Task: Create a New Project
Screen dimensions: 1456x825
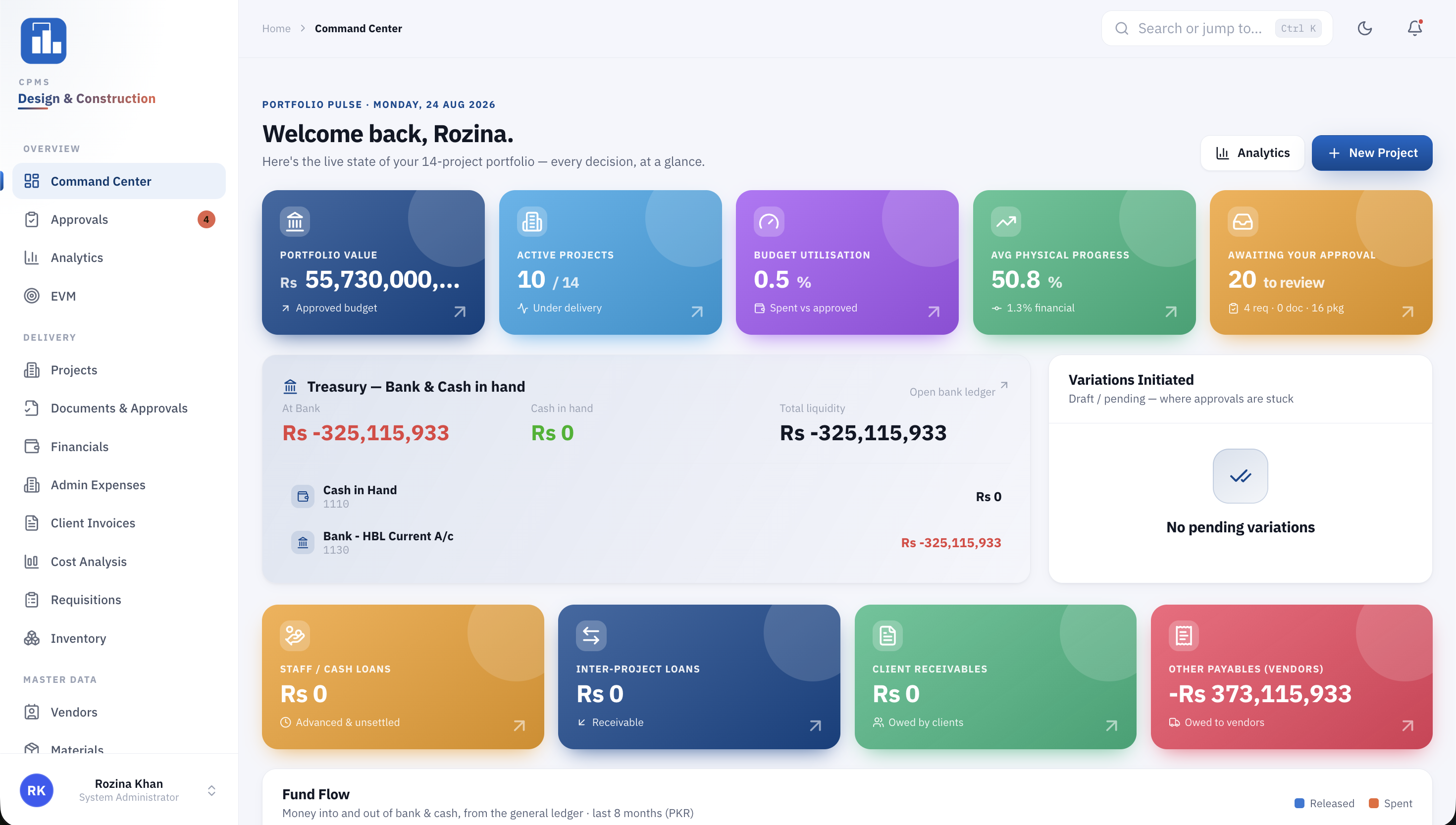Action: coord(1372,153)
